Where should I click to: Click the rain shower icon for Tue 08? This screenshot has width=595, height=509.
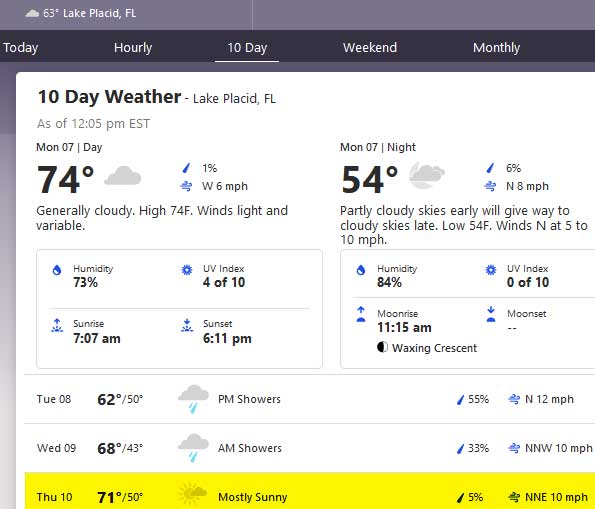(193, 399)
